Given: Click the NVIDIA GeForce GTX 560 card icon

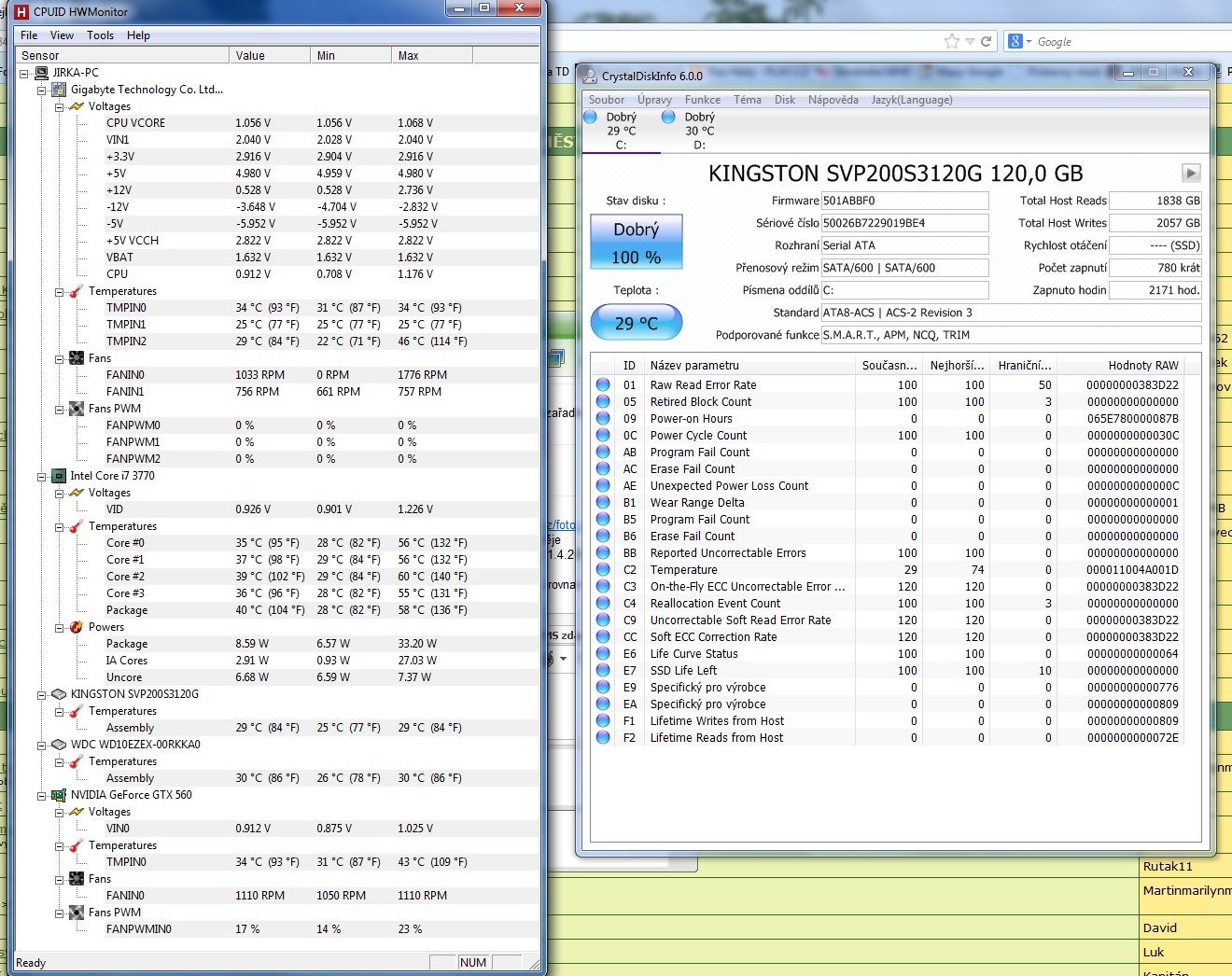Looking at the screenshot, I should click(x=59, y=795).
